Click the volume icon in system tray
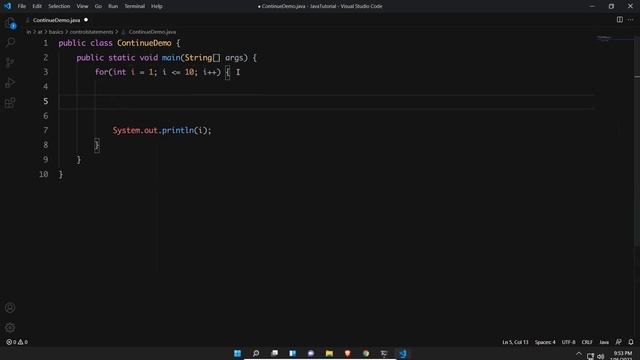 pos(600,356)
